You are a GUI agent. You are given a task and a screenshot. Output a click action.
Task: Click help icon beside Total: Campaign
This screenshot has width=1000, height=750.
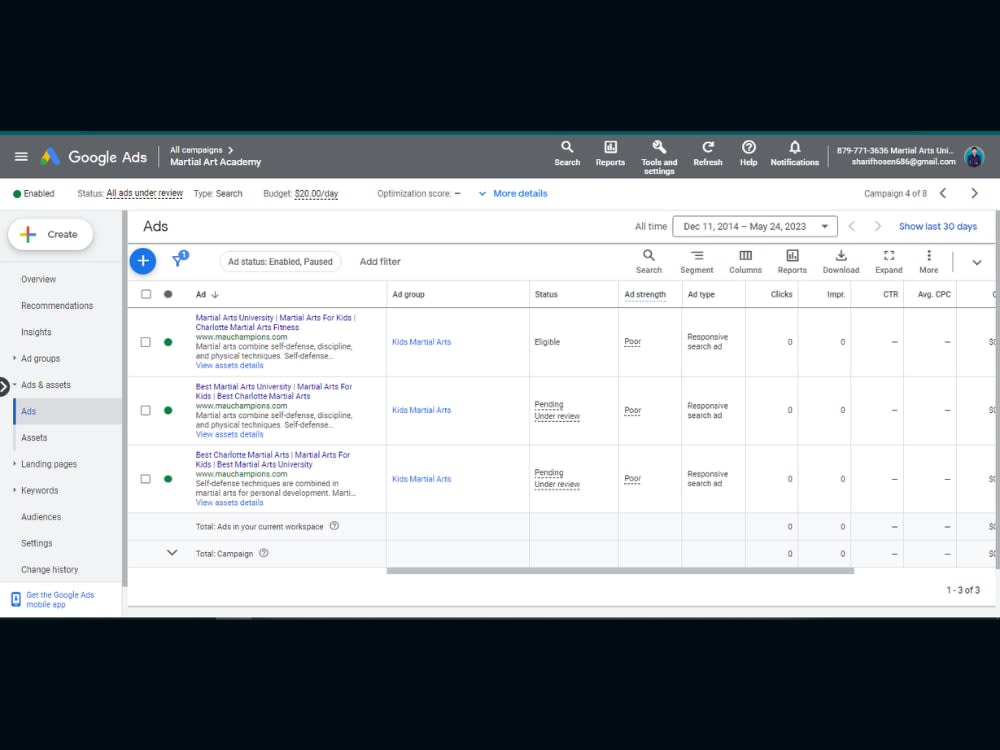click(264, 553)
